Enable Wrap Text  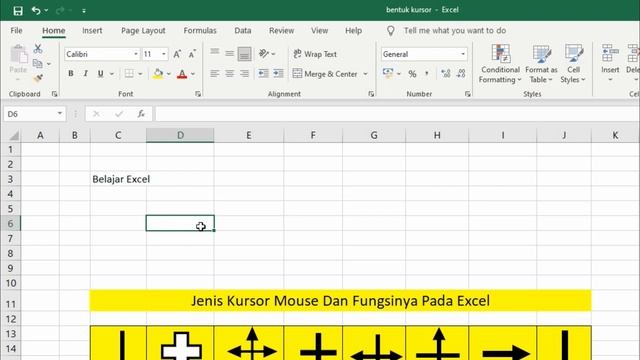[315, 54]
